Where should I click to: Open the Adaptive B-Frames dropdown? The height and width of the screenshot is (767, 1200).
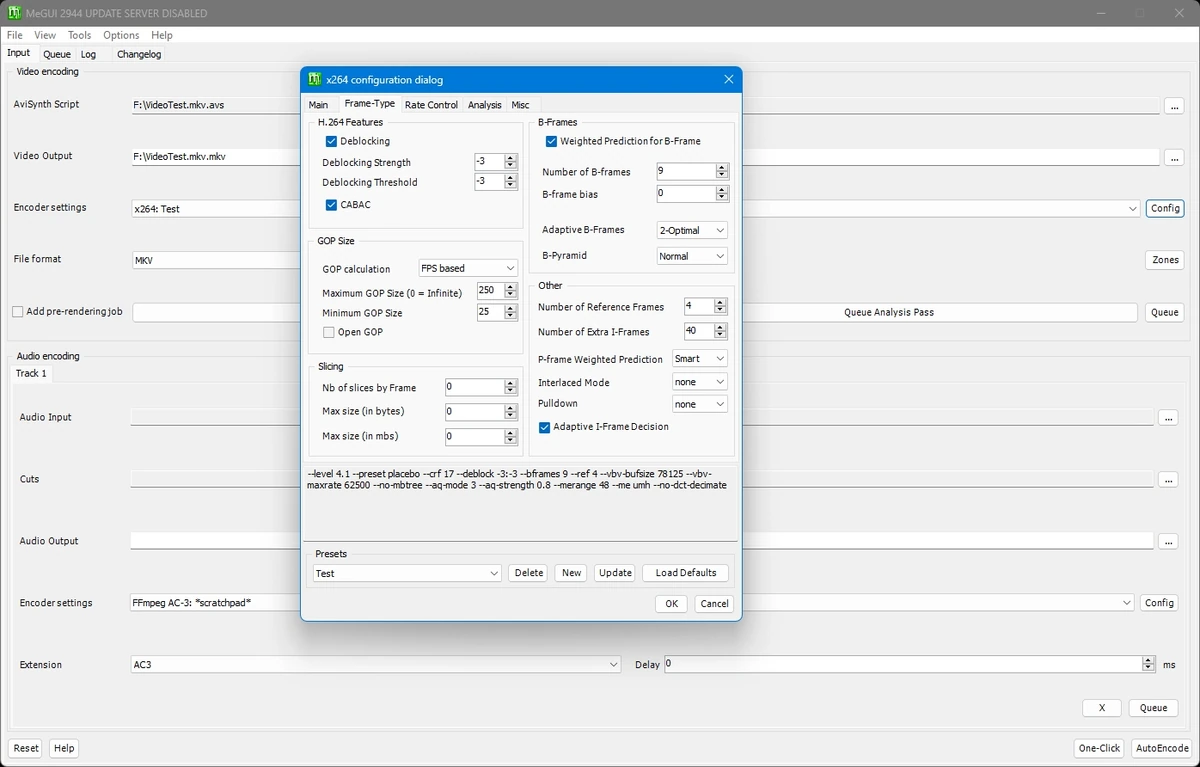(692, 230)
